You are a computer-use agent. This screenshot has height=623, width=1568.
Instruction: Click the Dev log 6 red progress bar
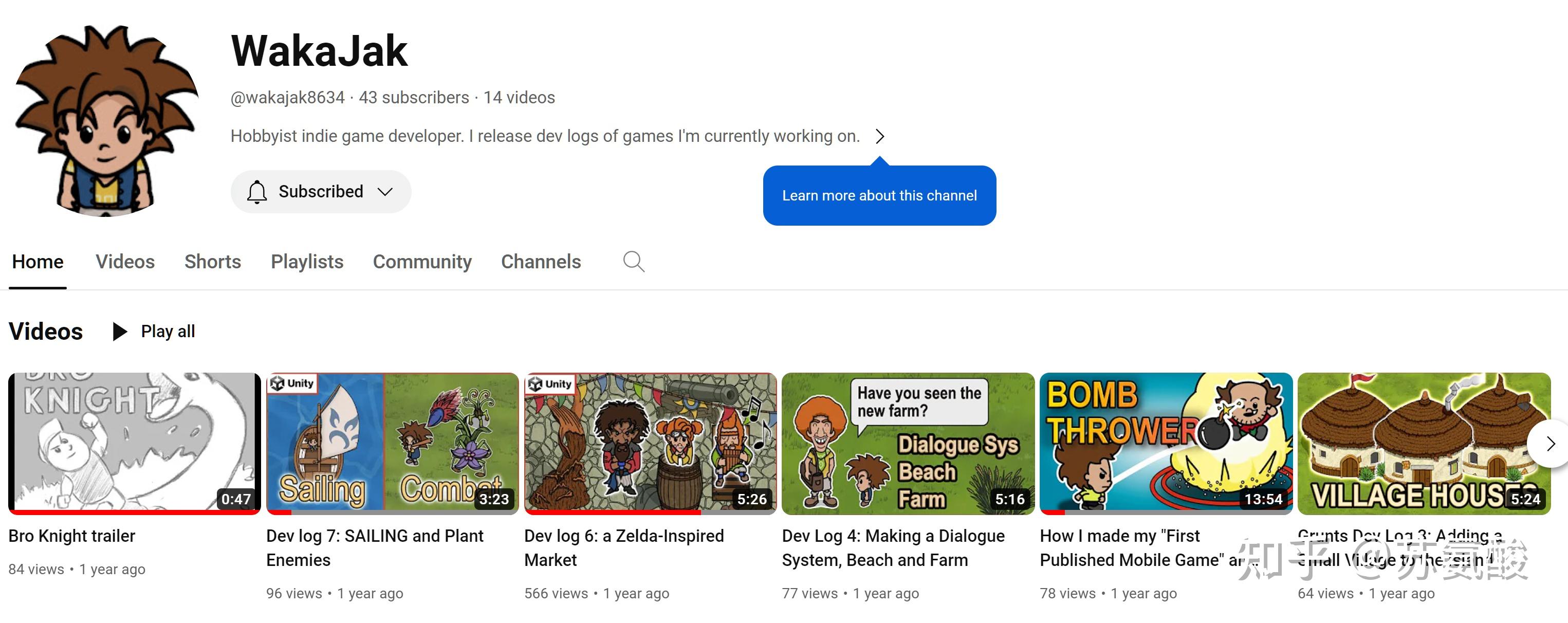point(613,512)
